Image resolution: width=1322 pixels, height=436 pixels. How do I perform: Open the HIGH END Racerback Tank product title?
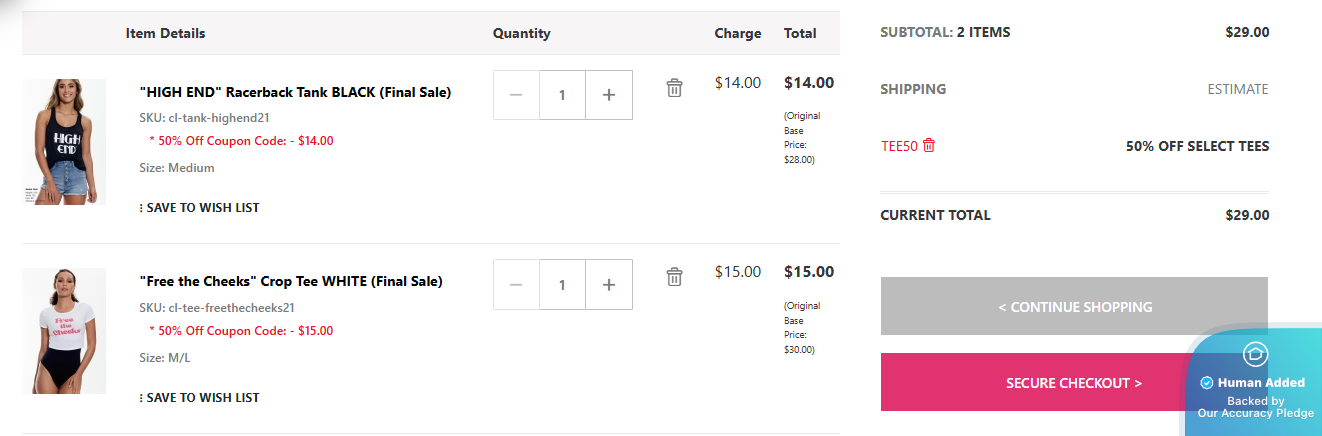[x=295, y=92]
